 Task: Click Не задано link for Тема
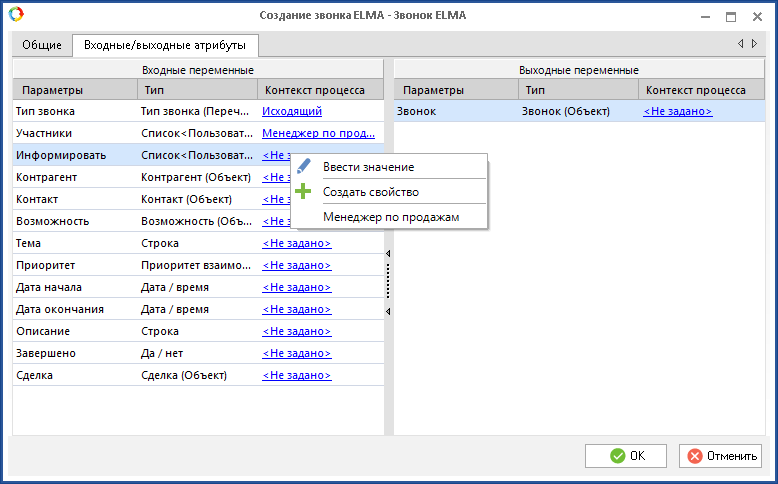[297, 243]
